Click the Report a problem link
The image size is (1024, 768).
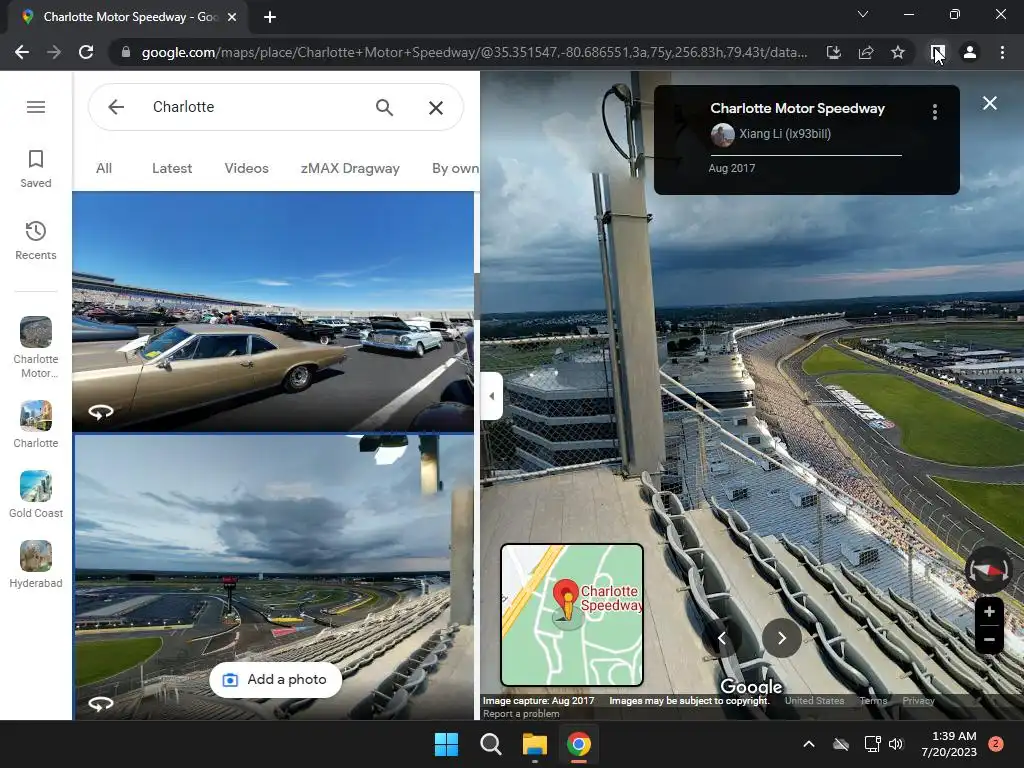click(x=521, y=714)
